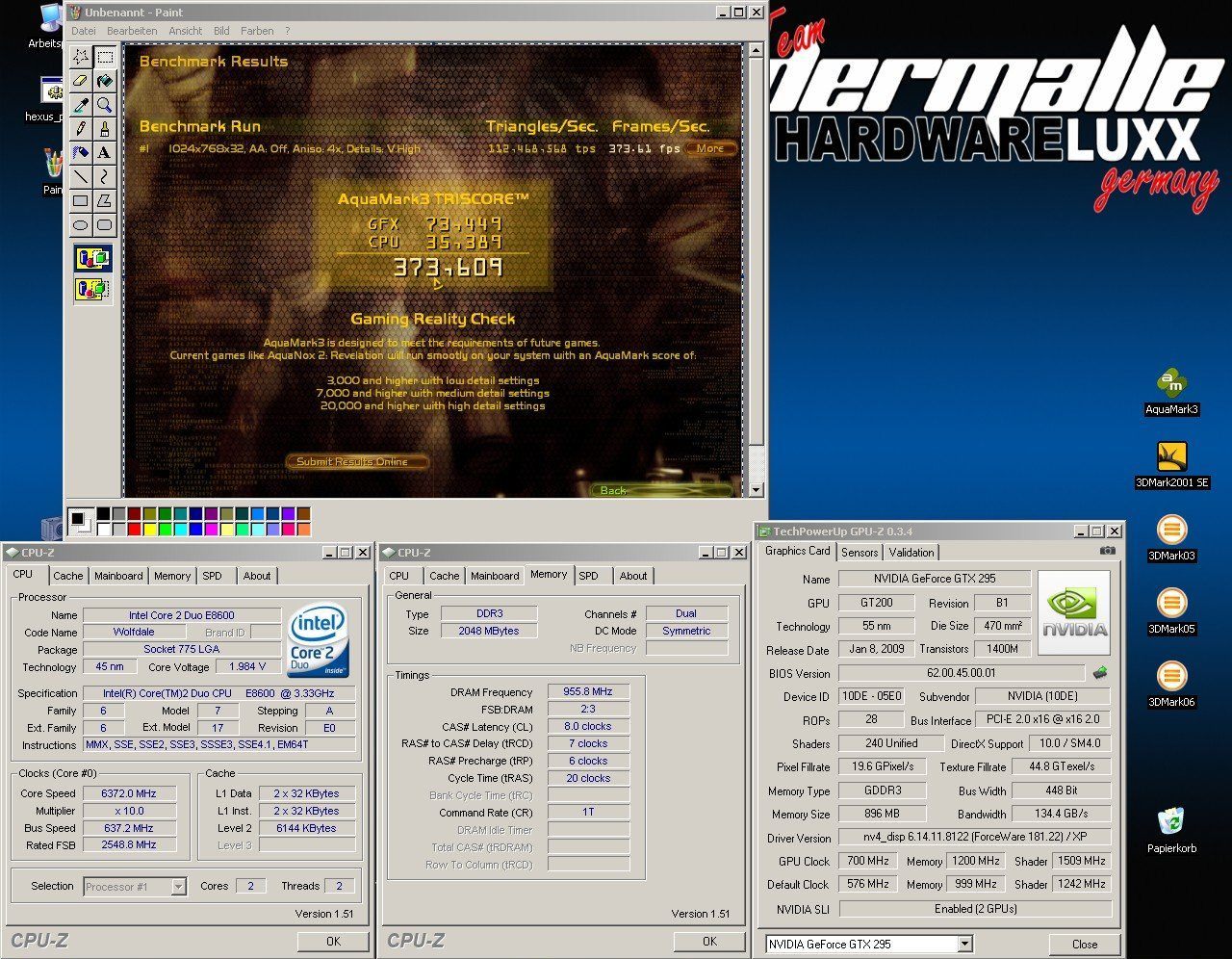Viewport: 1232px width, 959px height.
Task: Select the Curve tool in Paint
Action: (x=104, y=177)
